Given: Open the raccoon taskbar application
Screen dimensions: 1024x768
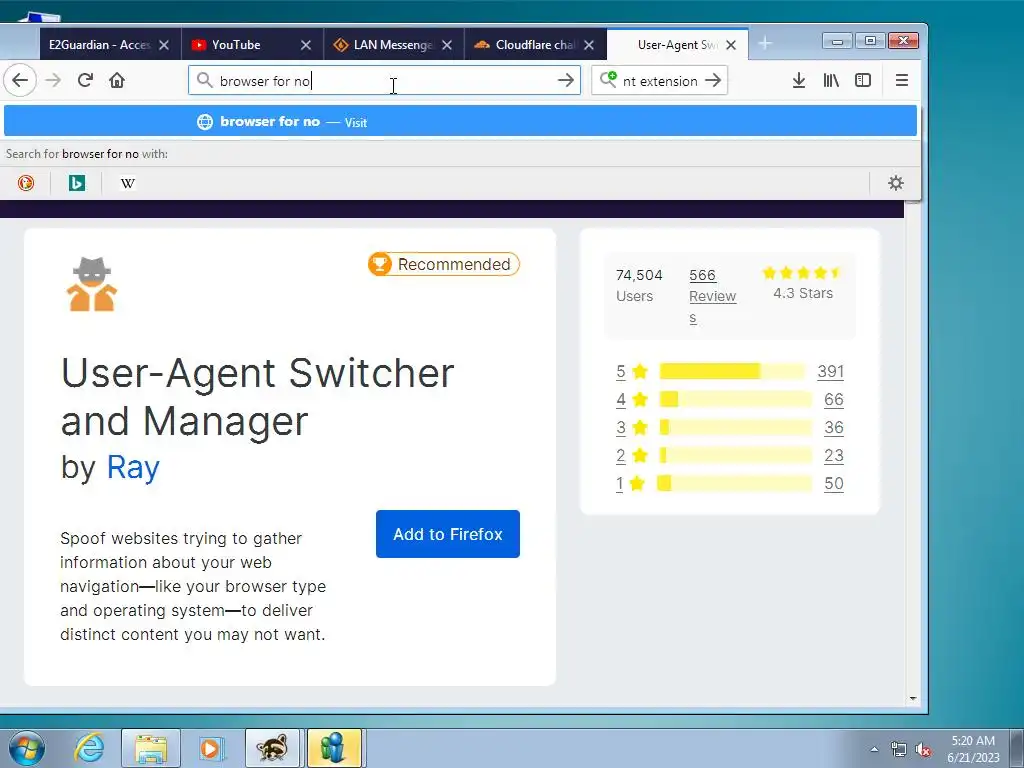Looking at the screenshot, I should (x=272, y=748).
